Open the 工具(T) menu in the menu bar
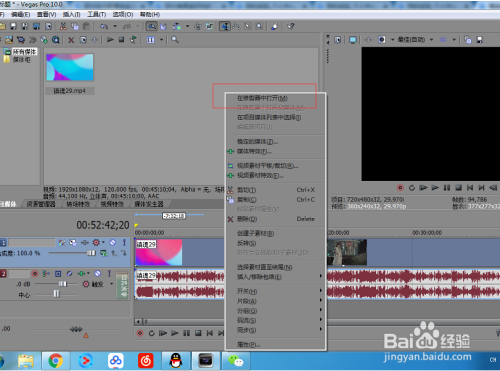 97,14
